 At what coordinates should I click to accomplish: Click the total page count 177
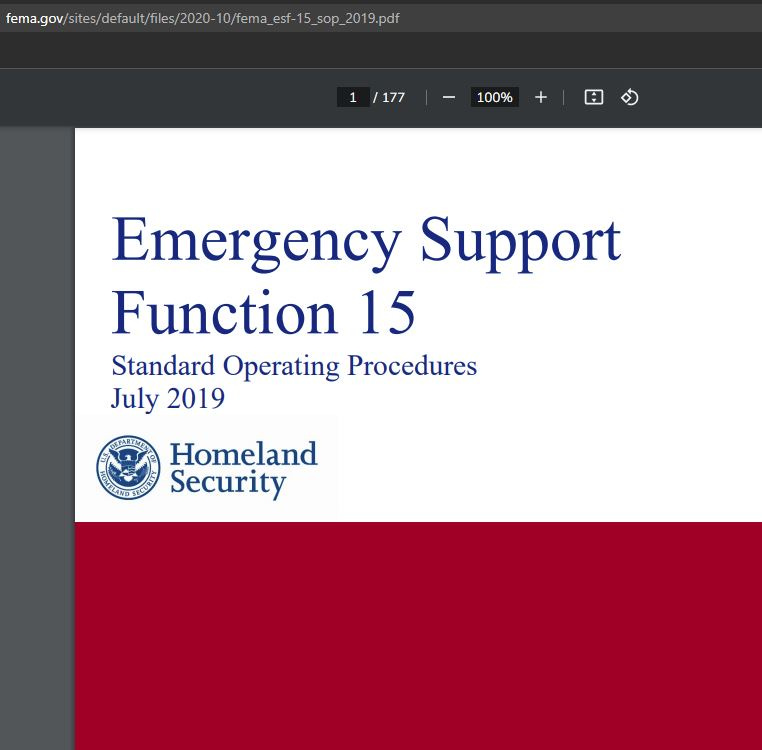click(x=393, y=98)
